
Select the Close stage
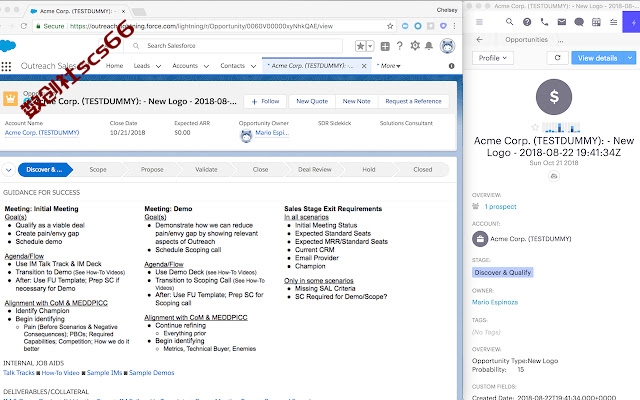coord(260,169)
